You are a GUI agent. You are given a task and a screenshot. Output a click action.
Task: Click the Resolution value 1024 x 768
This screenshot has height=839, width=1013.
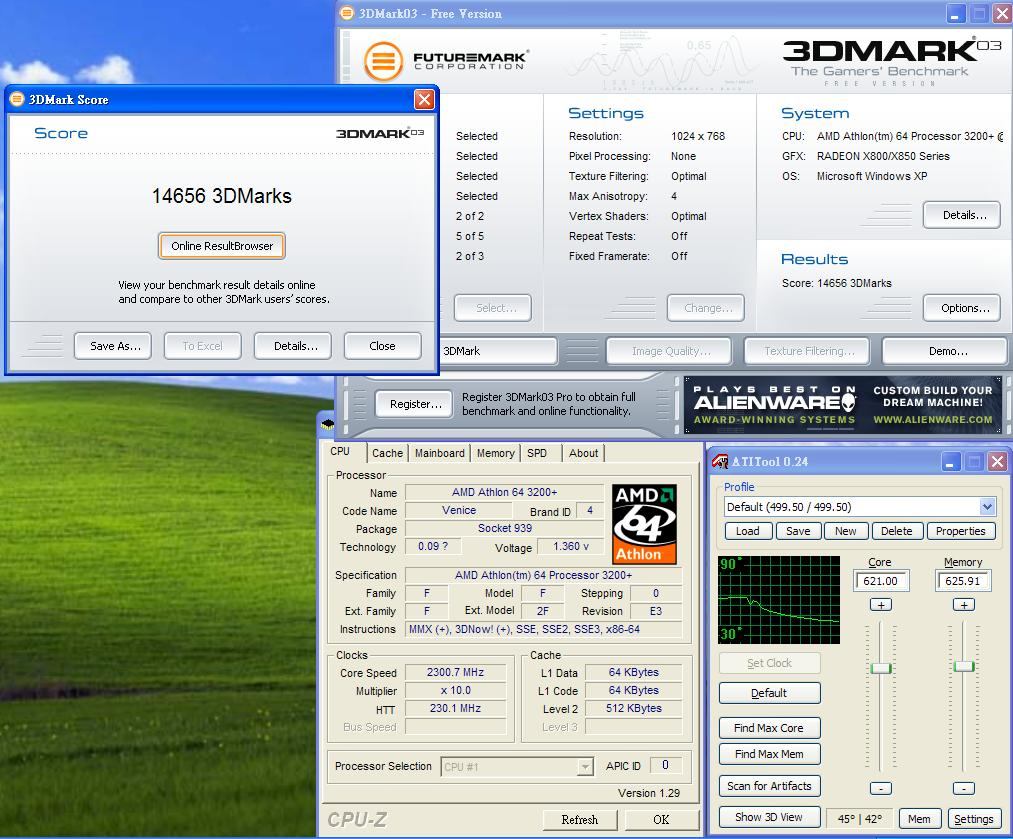[698, 136]
